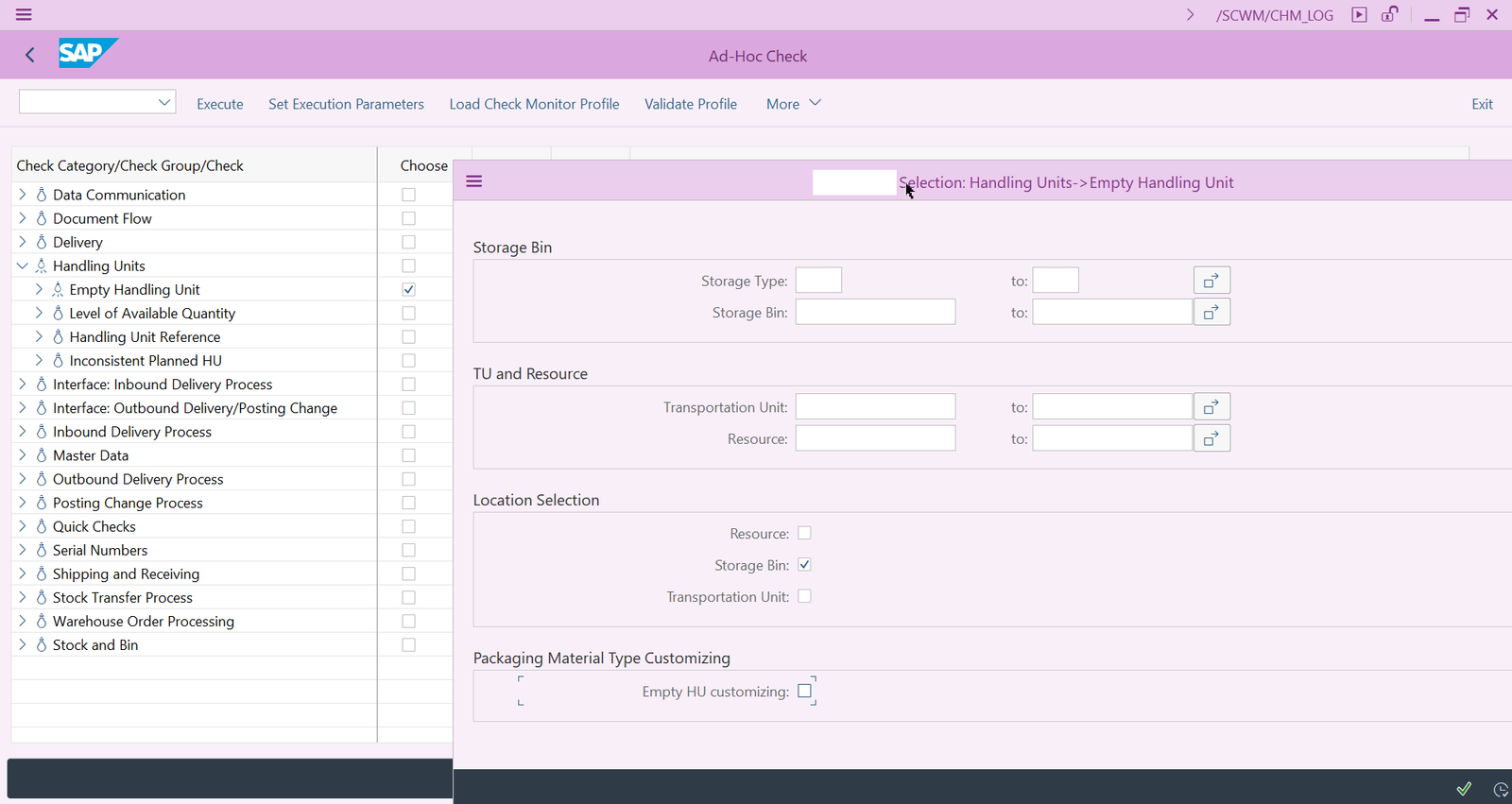This screenshot has width=1512, height=804.
Task: Expand the Data Communication node
Action: pyautogui.click(x=23, y=195)
